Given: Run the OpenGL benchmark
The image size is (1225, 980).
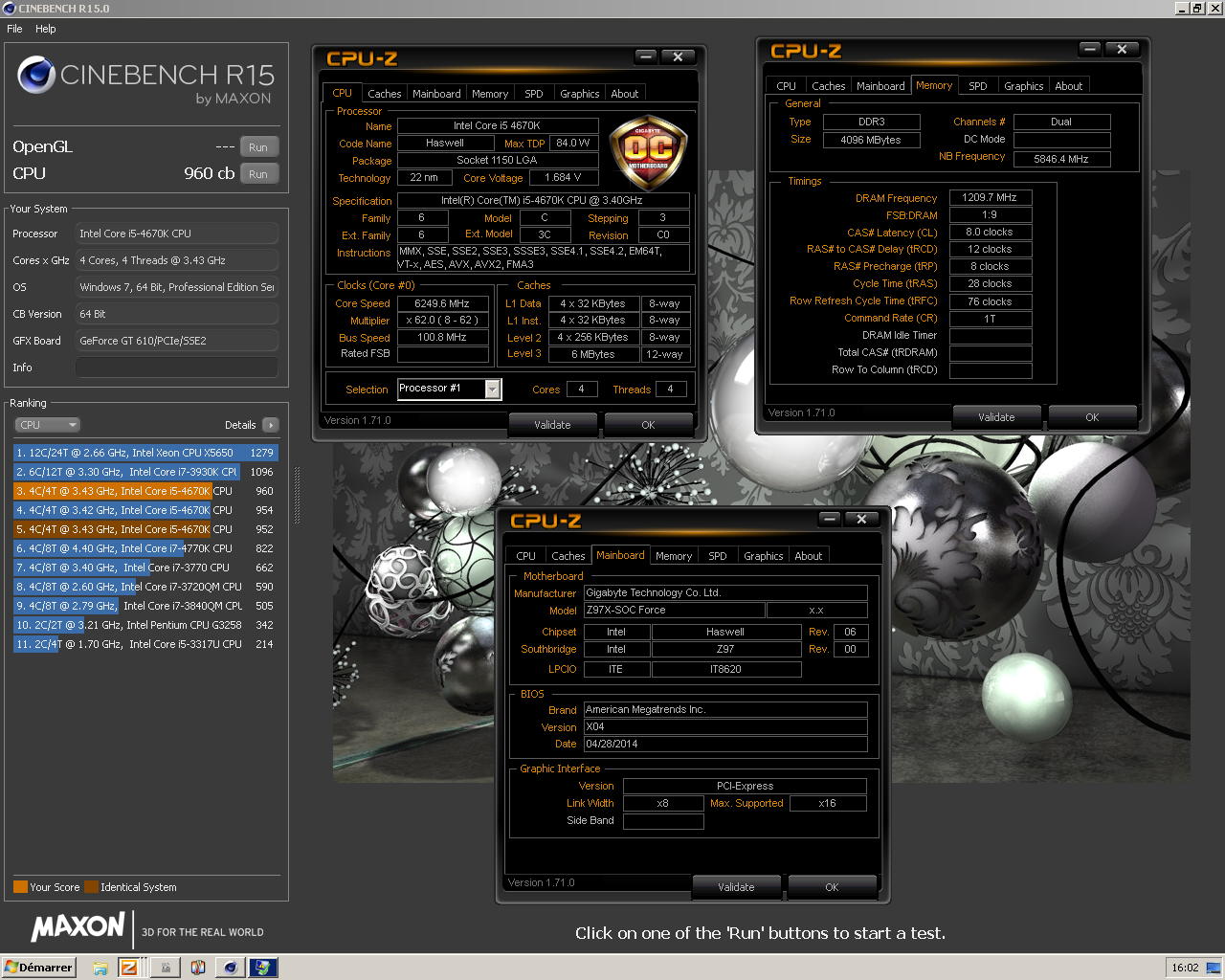Looking at the screenshot, I should point(258,147).
